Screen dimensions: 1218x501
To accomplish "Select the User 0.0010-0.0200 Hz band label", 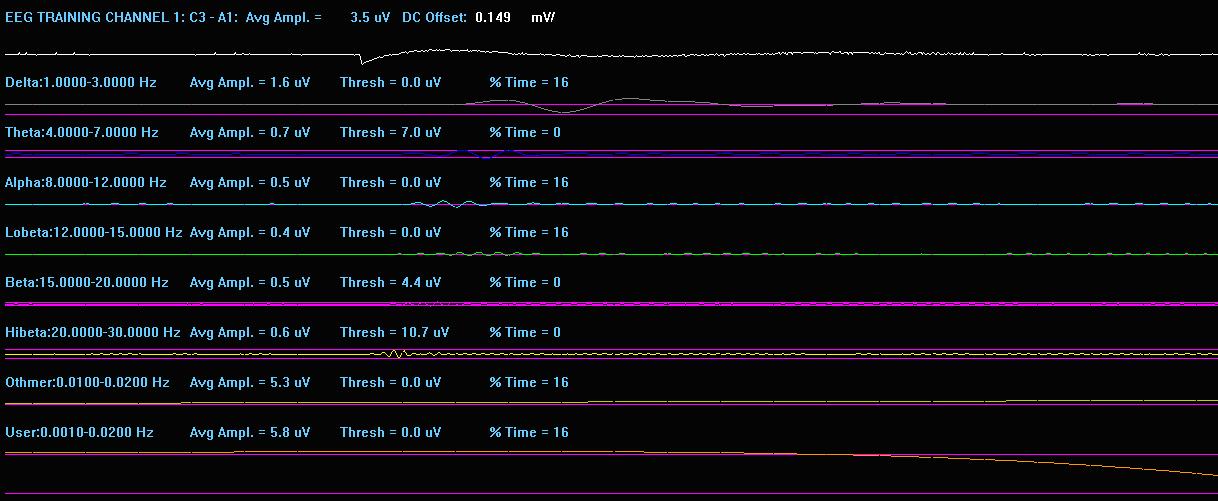I will 80,433.
